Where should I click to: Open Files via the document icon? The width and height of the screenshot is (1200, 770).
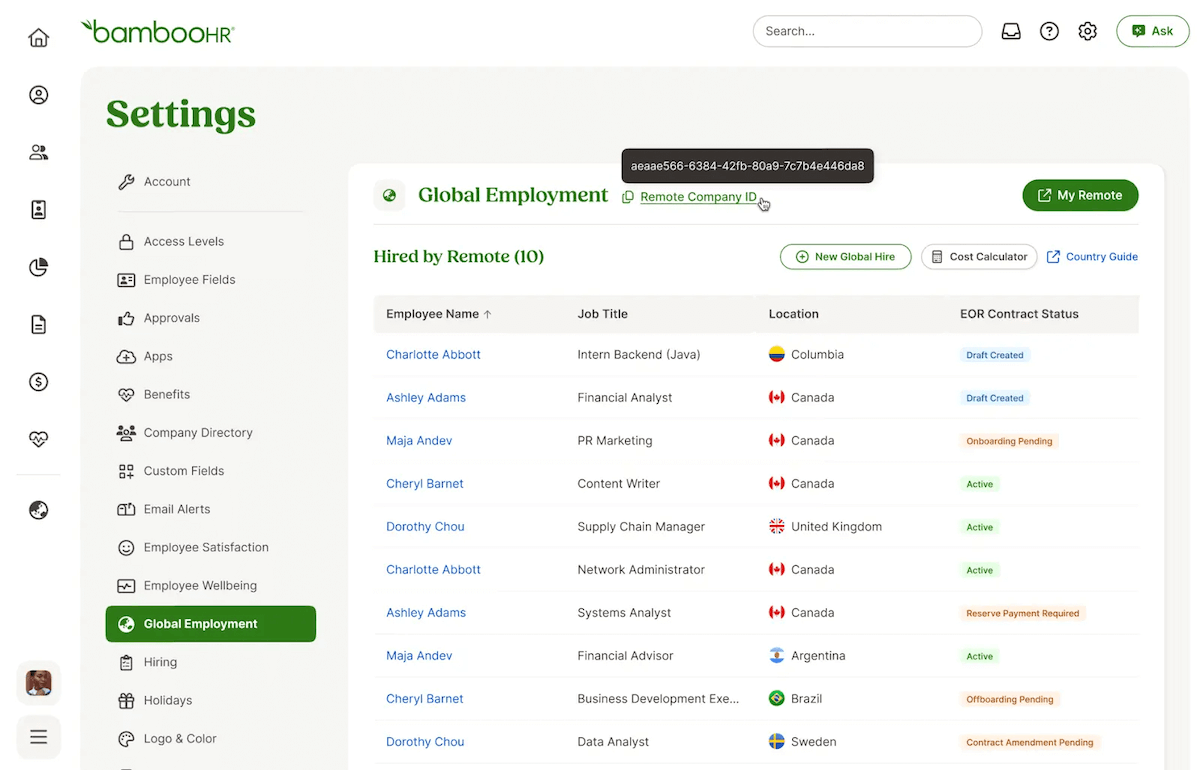coord(38,324)
